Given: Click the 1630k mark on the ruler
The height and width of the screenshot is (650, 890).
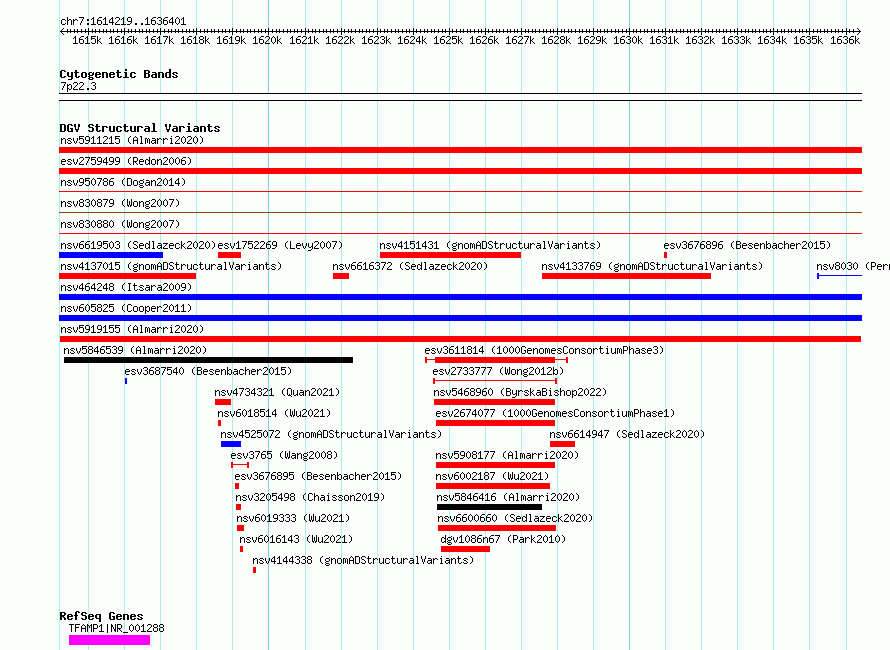Looking at the screenshot, I should pyautogui.click(x=628, y=40).
